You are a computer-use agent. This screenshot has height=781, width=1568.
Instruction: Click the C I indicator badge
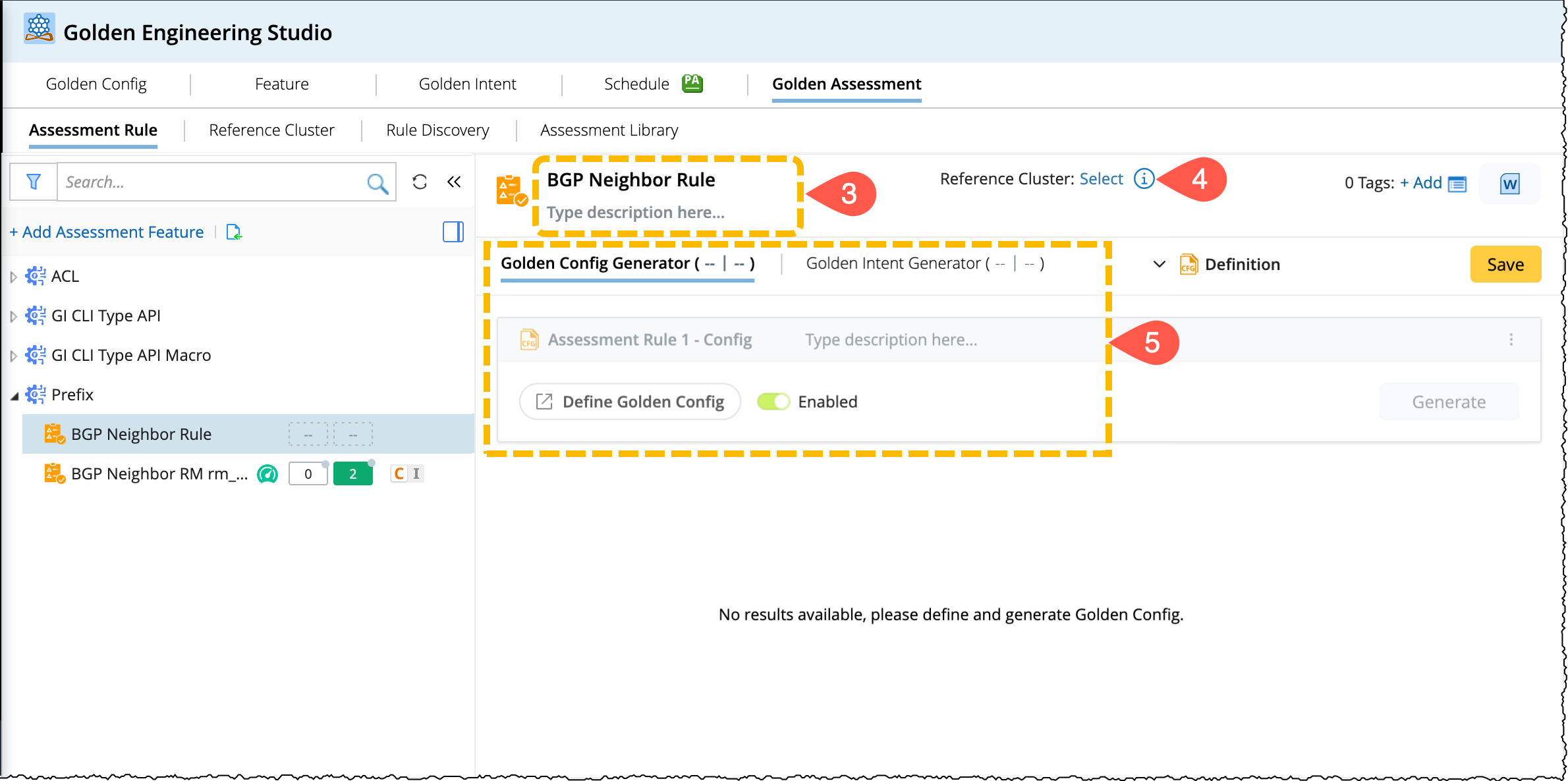[x=406, y=474]
